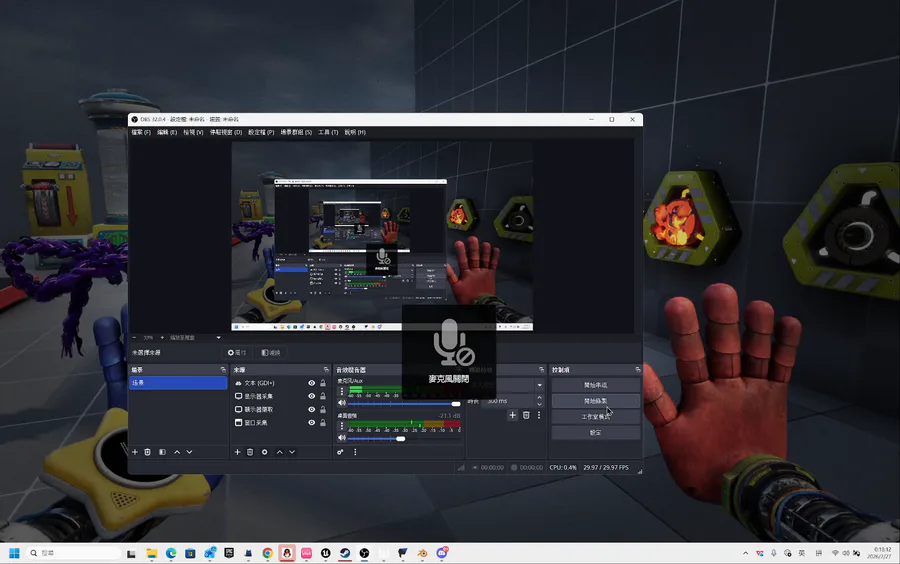The image size is (900, 564).
Task: Open the 編輯 (E) menu
Action: (x=166, y=132)
